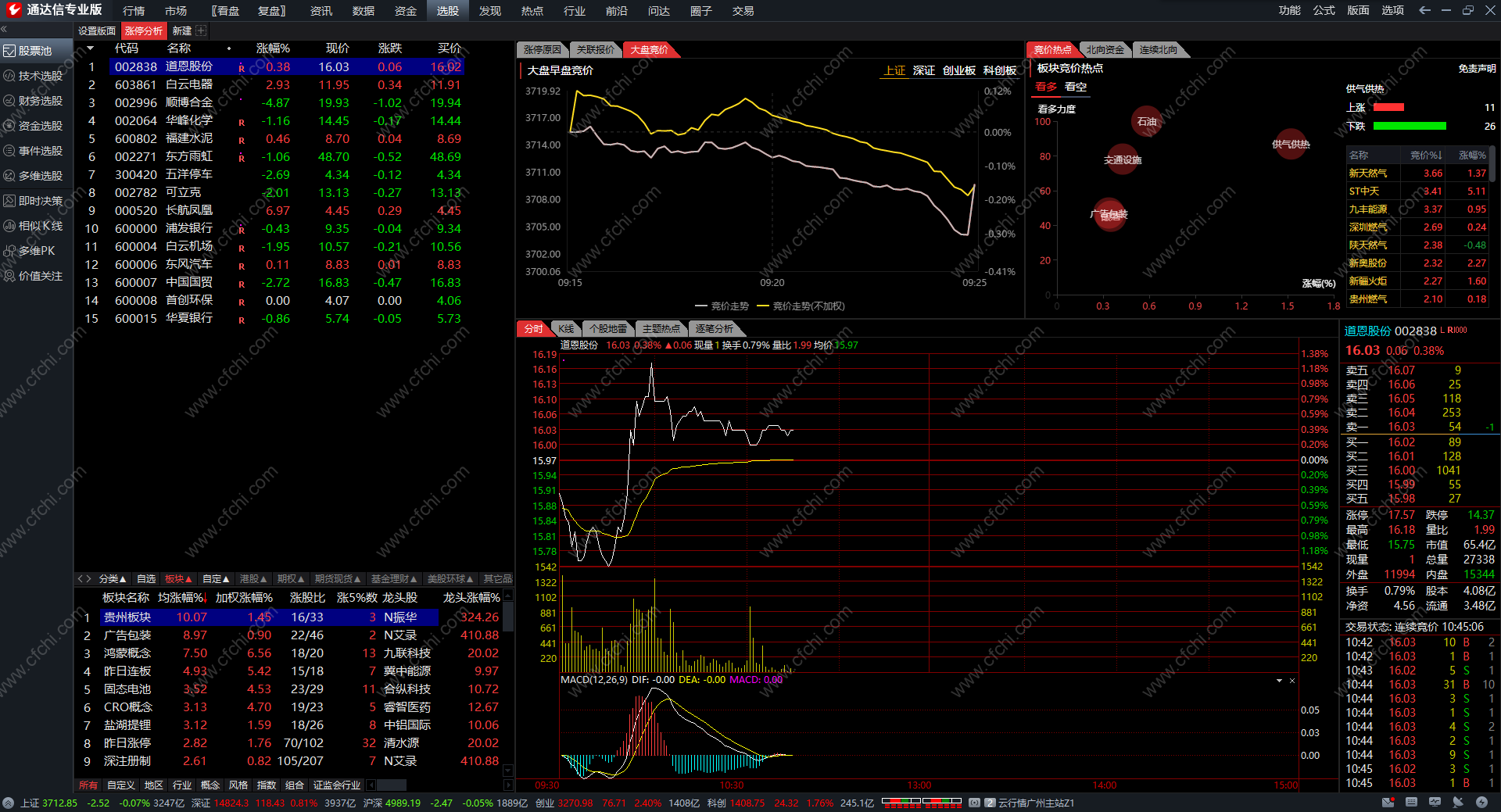
Task: Click the 即时决策 sidebar icon
Action: coord(9,201)
